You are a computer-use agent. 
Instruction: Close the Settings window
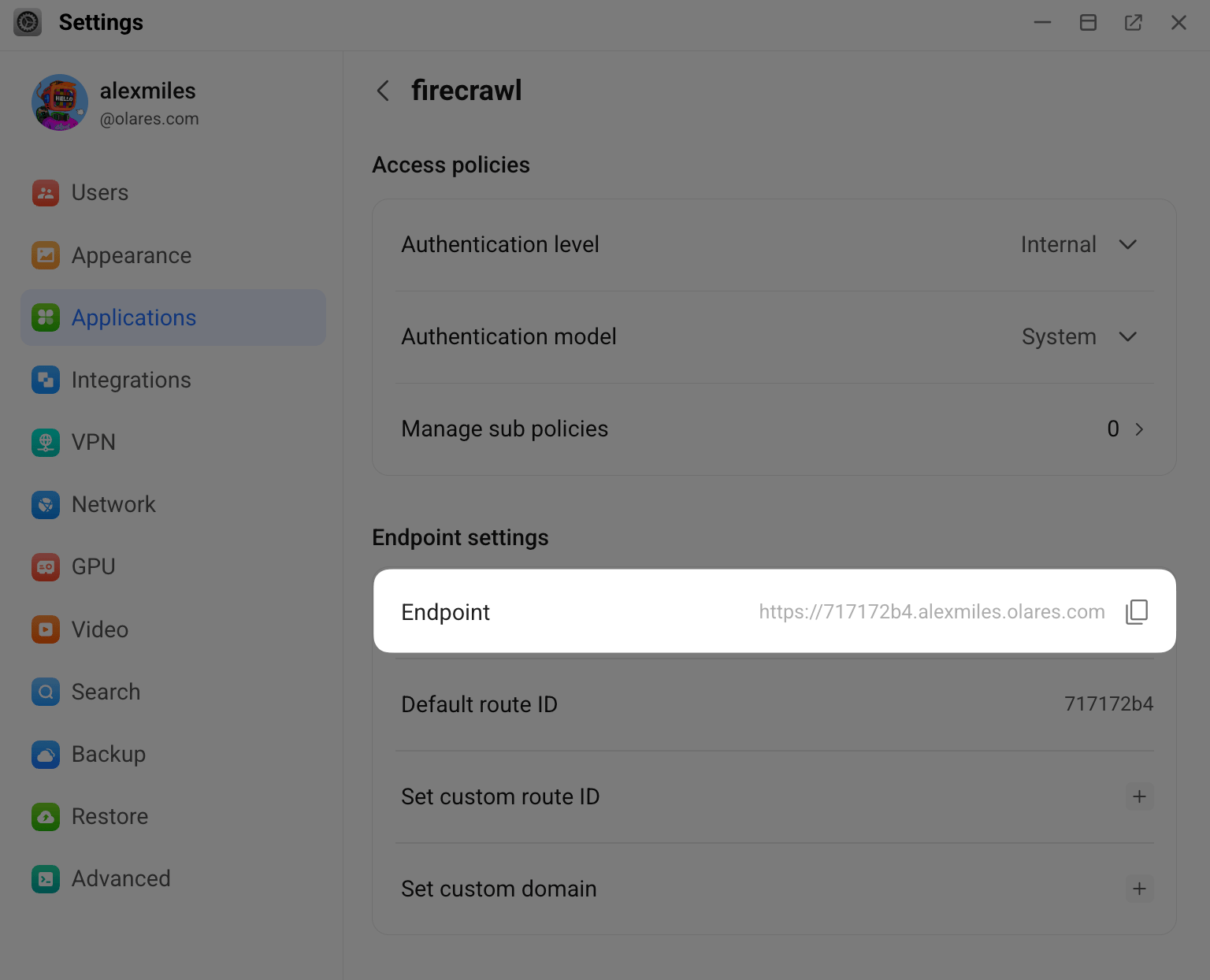1178,22
